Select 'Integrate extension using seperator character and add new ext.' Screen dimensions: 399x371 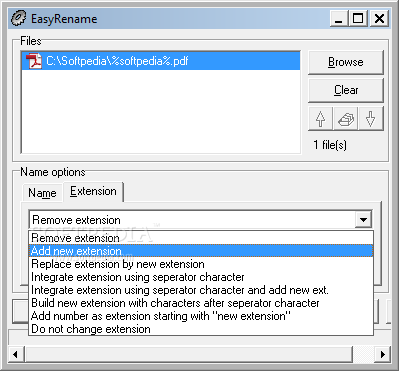(201, 290)
